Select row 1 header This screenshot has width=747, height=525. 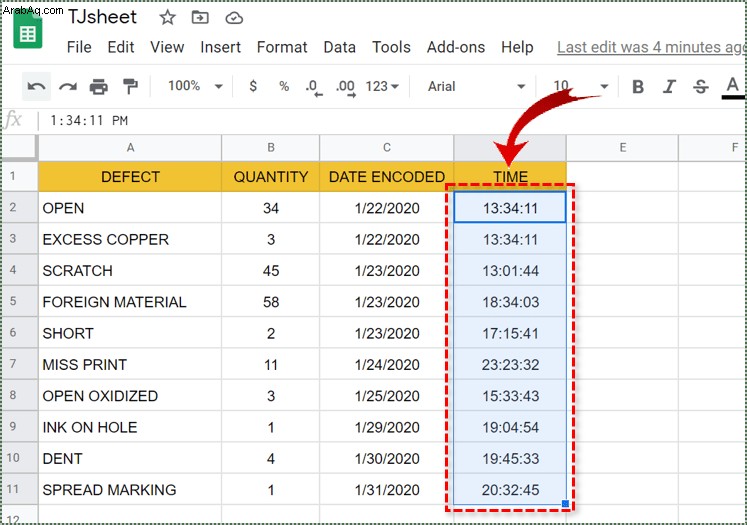[x=19, y=176]
